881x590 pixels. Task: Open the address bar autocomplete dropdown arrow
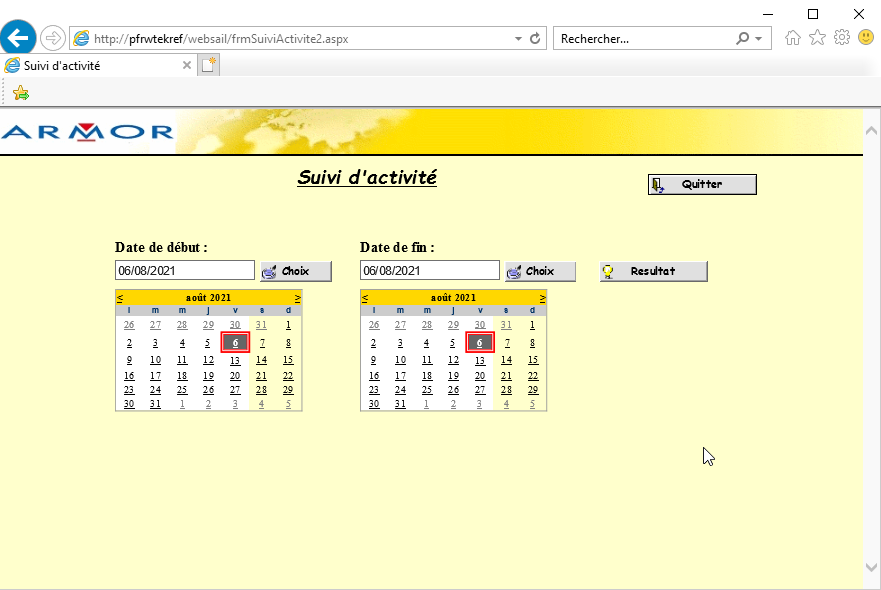tap(518, 39)
